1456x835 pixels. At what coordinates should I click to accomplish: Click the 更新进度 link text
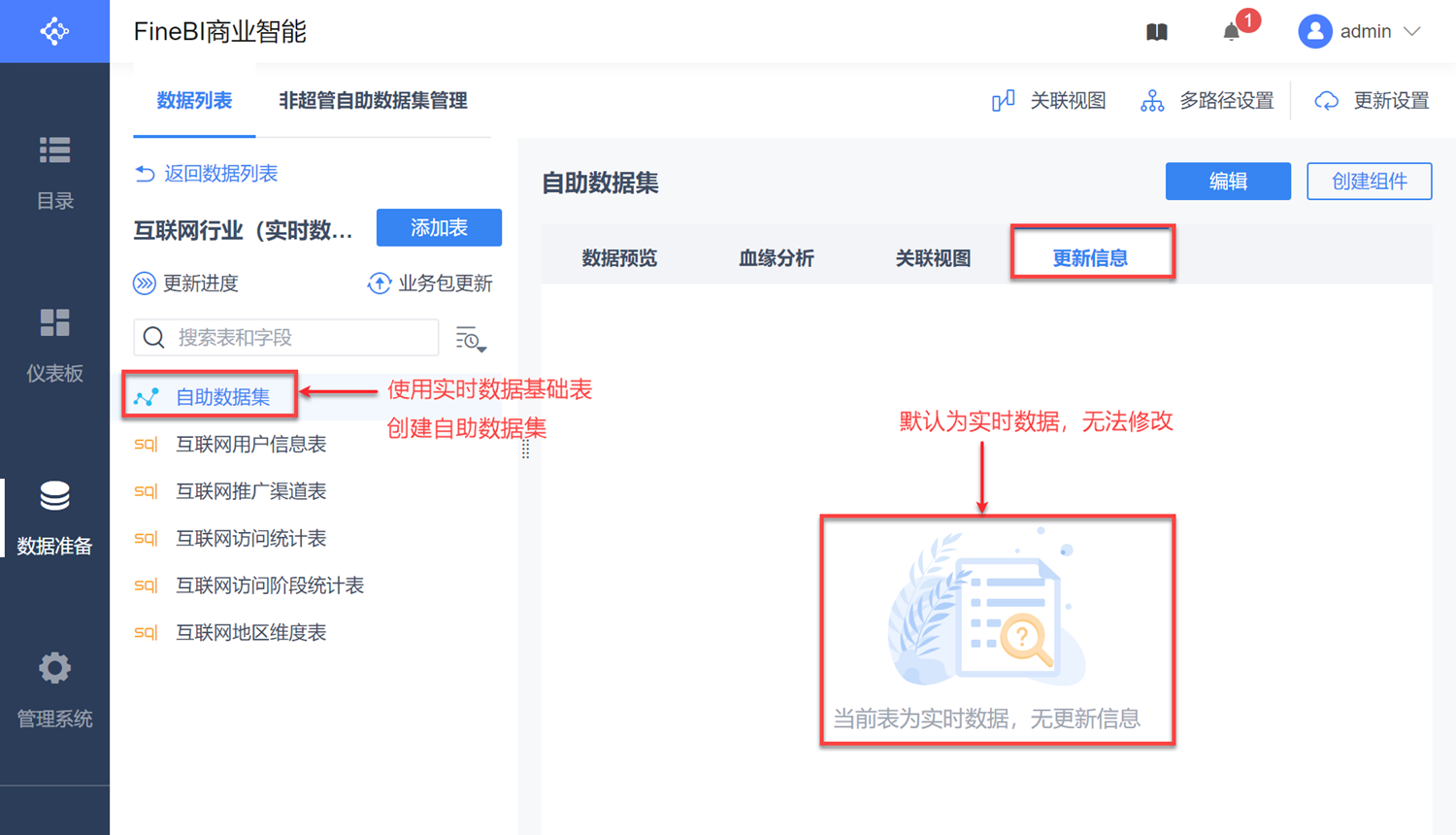click(201, 284)
